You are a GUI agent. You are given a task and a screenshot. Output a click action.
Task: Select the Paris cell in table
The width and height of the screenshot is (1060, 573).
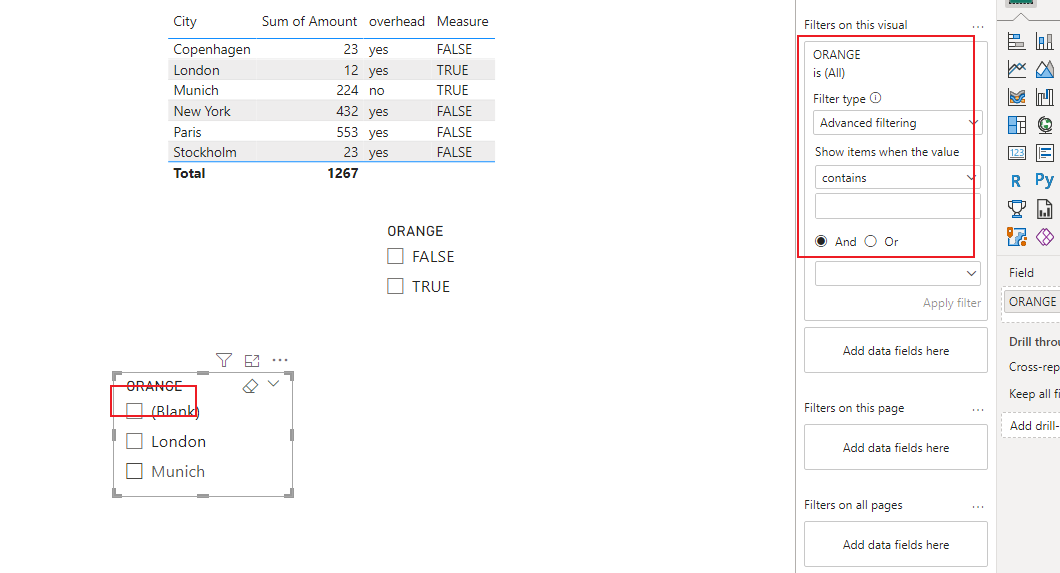187,132
